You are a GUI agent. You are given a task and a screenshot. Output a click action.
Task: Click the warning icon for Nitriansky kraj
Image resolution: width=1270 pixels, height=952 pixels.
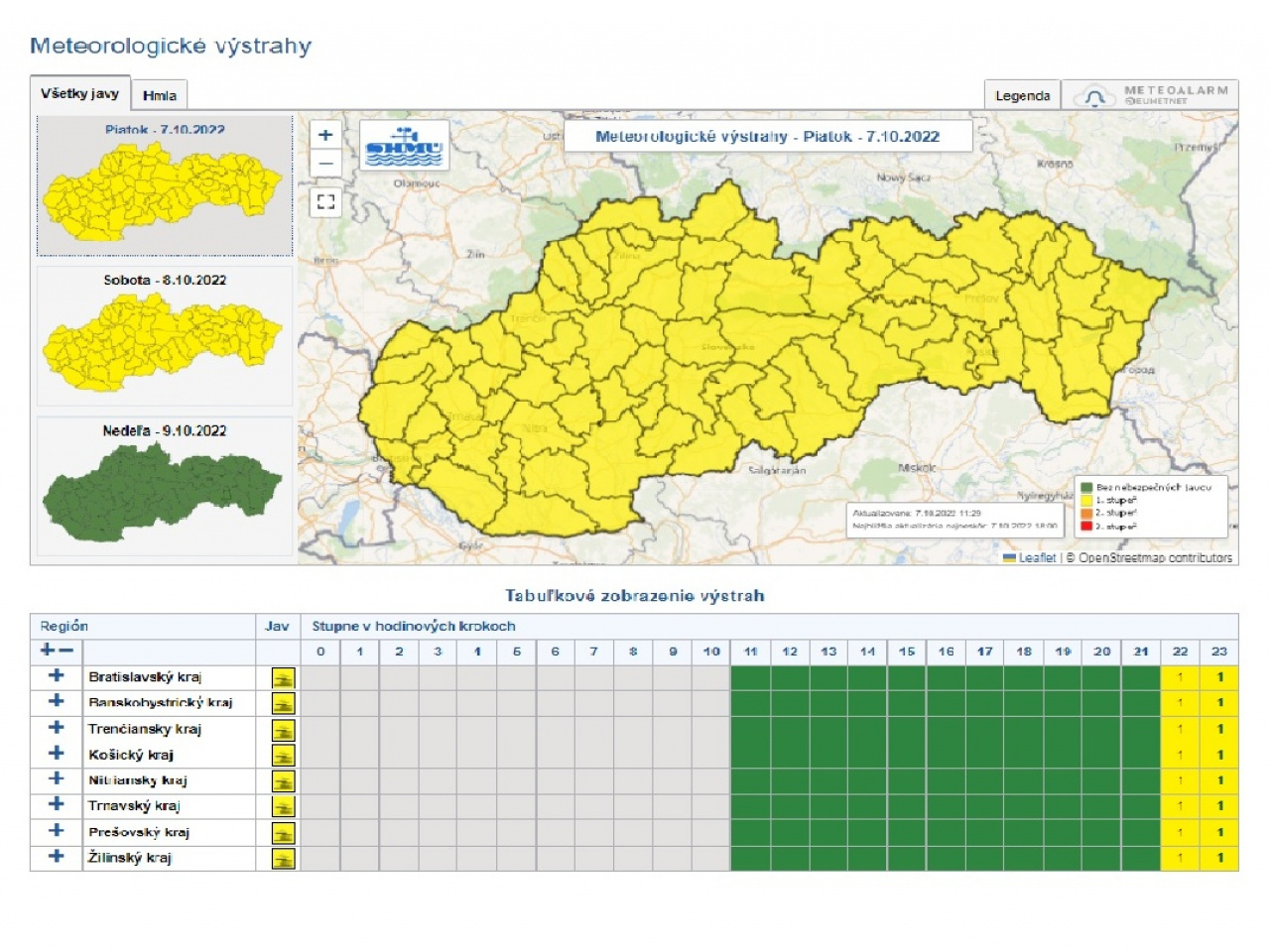(x=284, y=781)
